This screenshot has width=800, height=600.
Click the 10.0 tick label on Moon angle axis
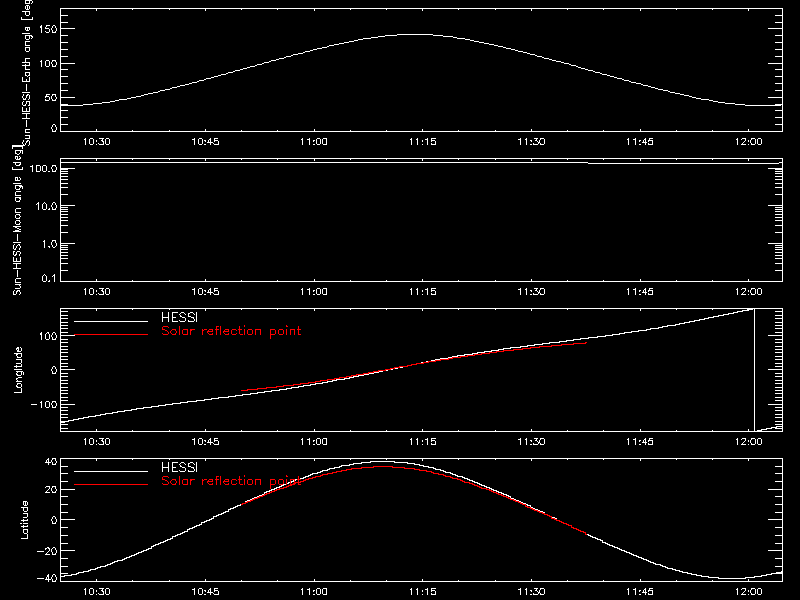tap(46, 207)
